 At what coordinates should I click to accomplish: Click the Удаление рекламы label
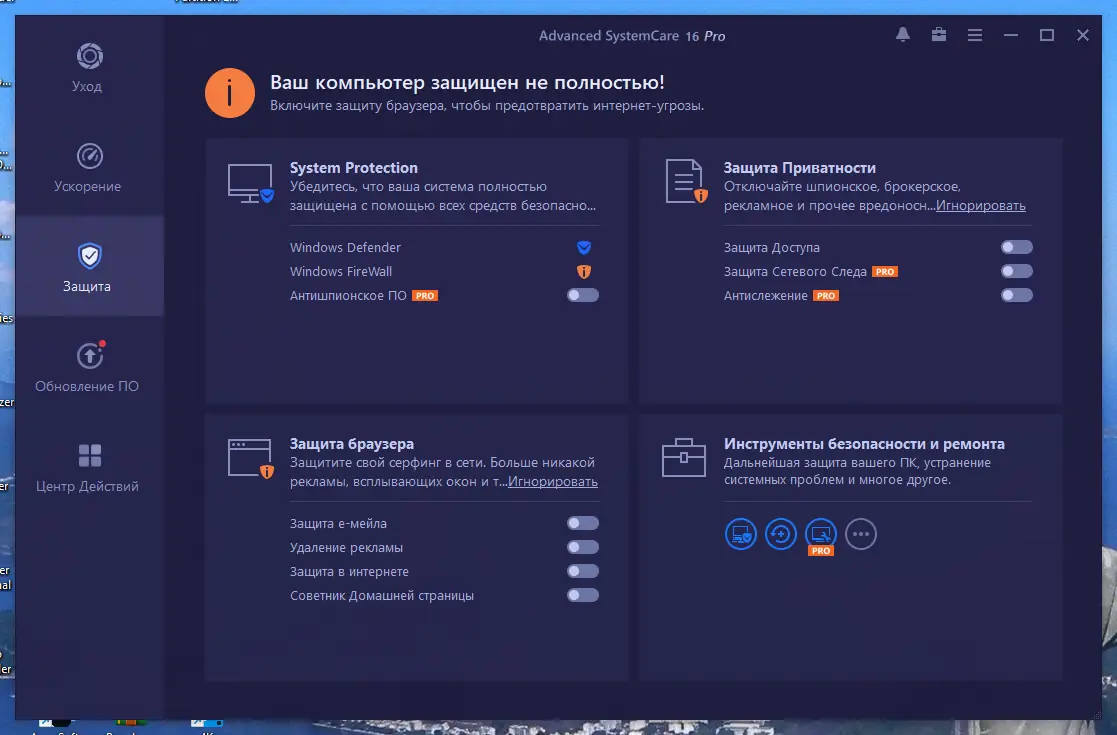(346, 548)
